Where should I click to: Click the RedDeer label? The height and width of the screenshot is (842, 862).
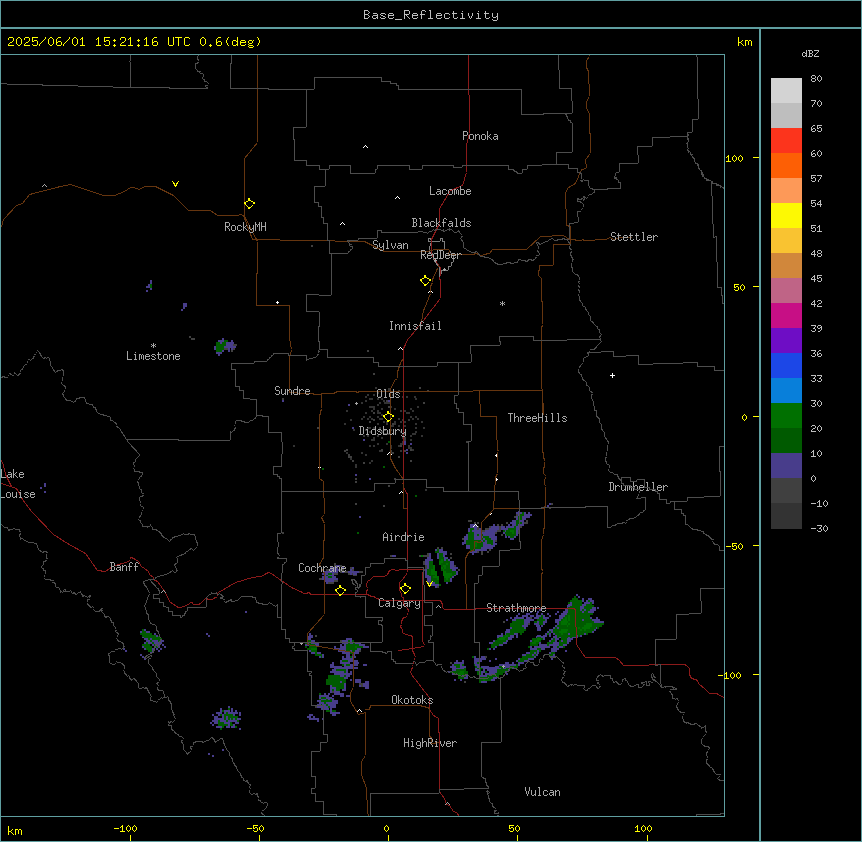tap(440, 254)
